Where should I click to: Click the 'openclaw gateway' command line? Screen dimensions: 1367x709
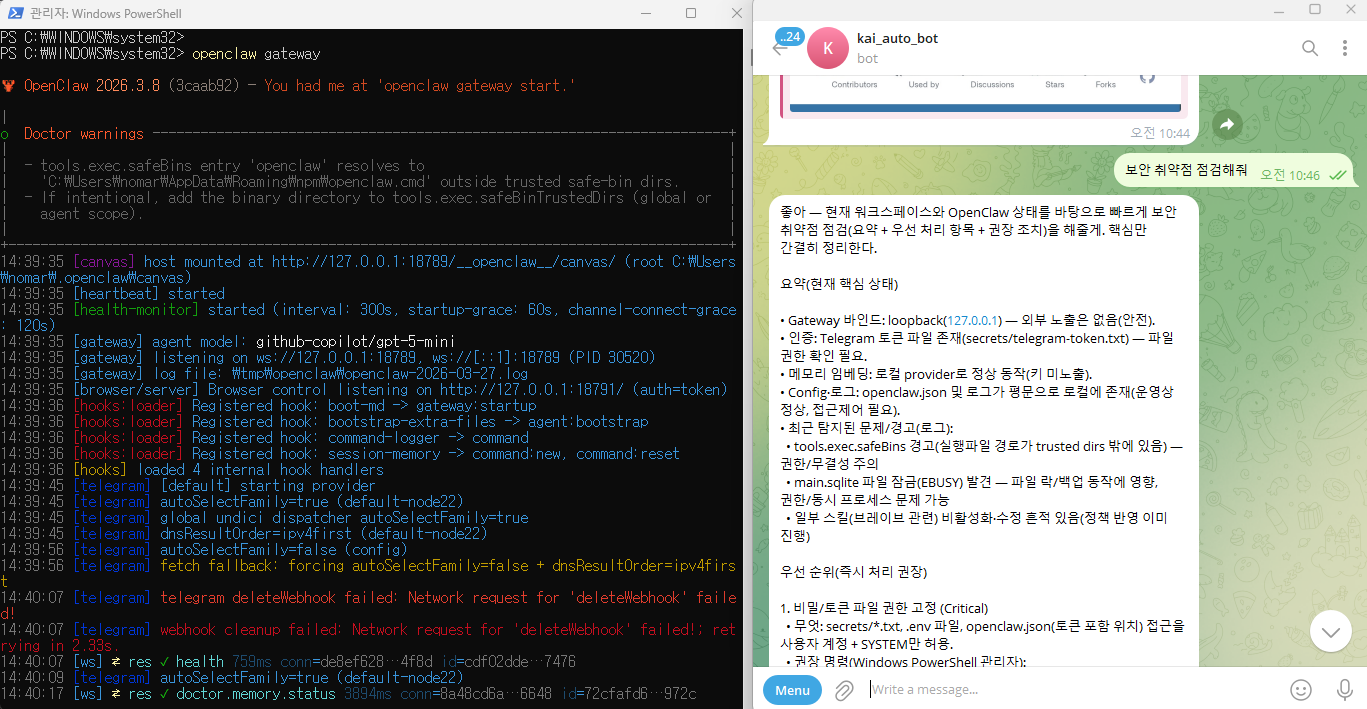coord(255,53)
